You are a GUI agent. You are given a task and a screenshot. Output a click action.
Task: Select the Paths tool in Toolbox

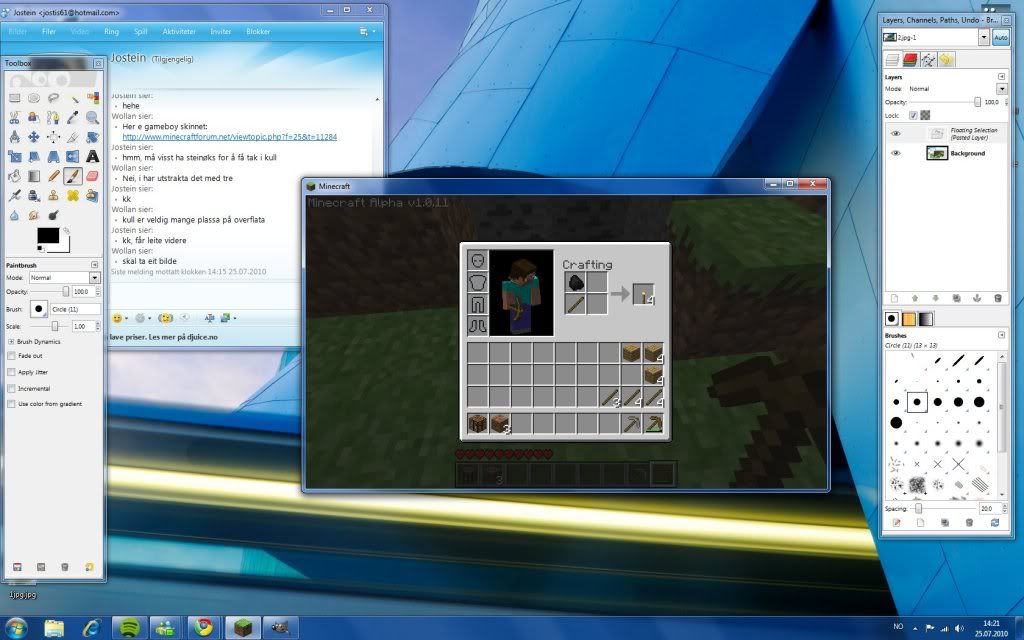click(54, 118)
